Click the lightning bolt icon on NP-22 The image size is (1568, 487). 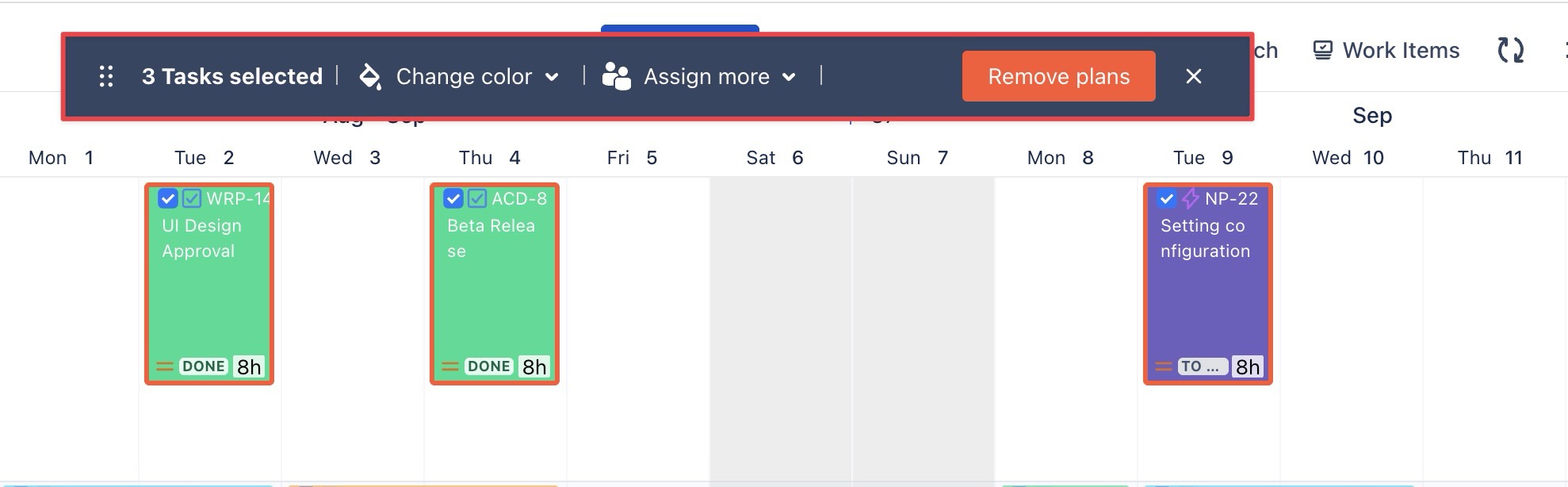coord(1190,198)
